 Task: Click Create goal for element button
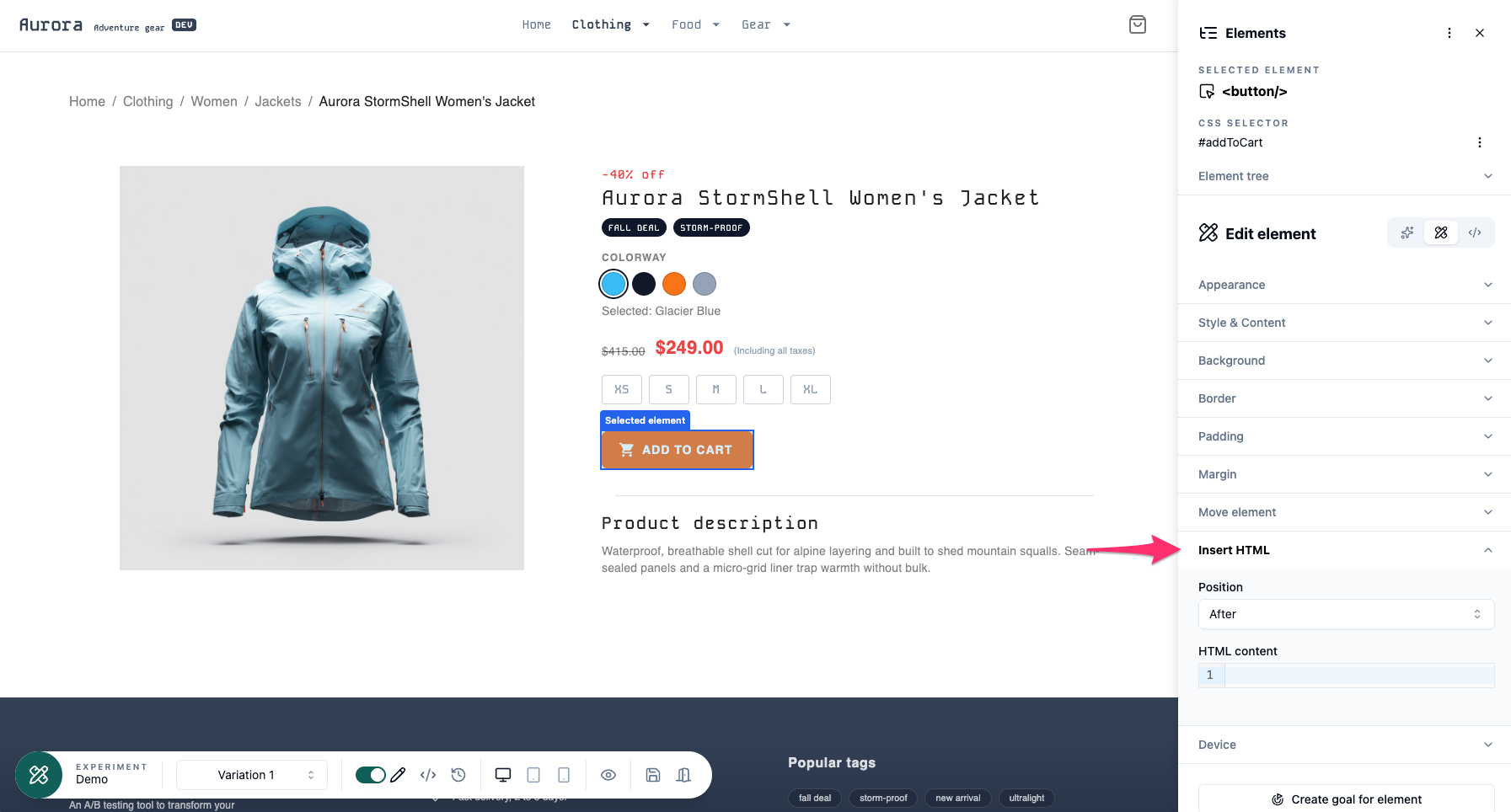coord(1346,799)
